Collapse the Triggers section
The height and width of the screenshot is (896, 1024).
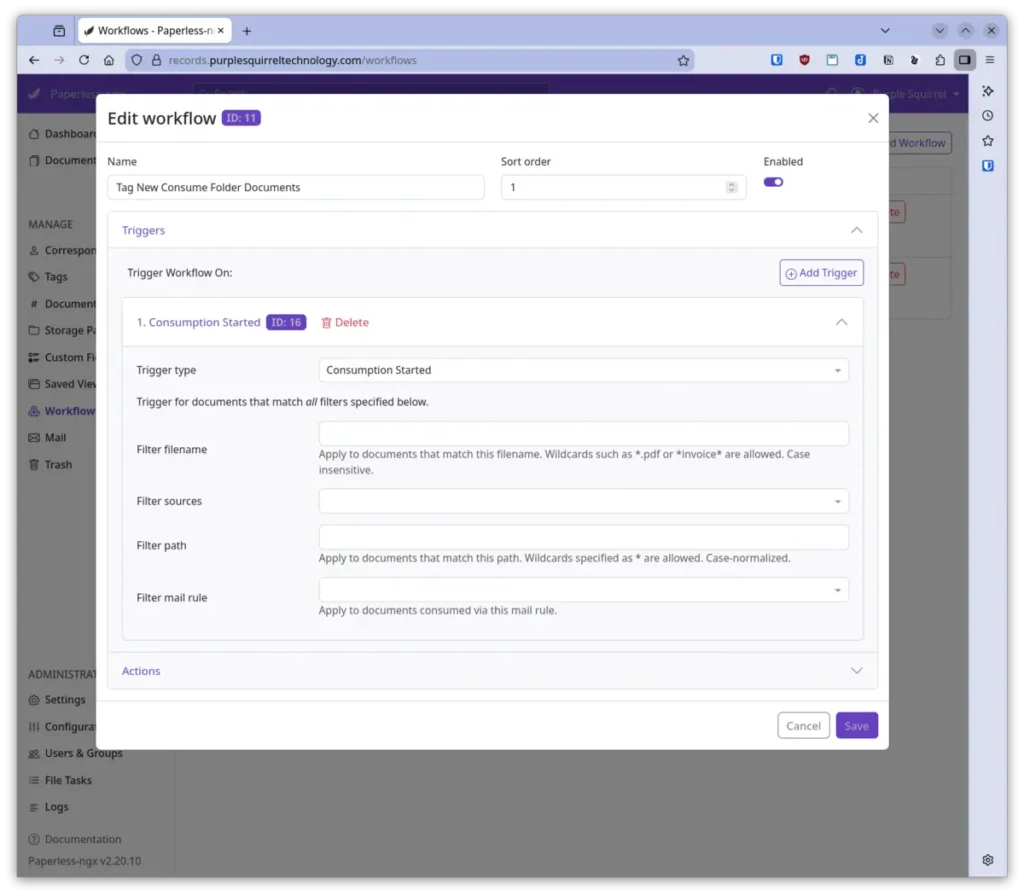tap(856, 229)
